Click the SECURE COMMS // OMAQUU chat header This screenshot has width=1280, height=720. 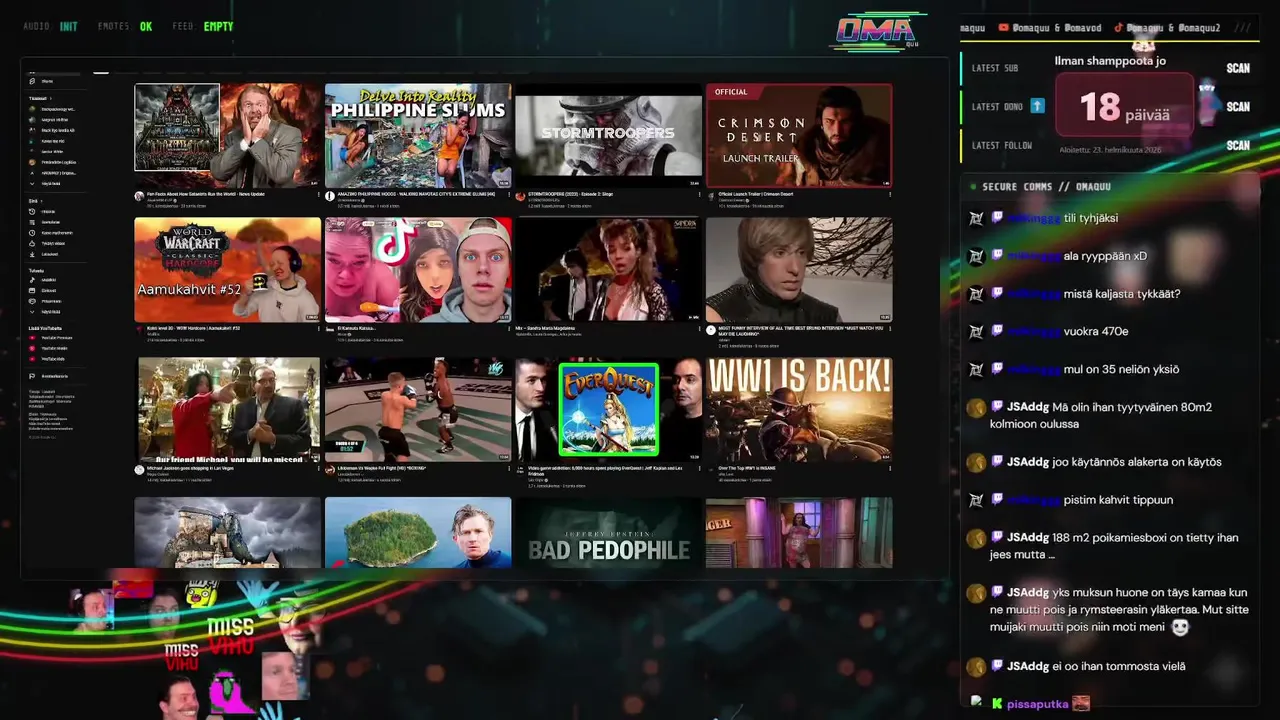(1046, 186)
